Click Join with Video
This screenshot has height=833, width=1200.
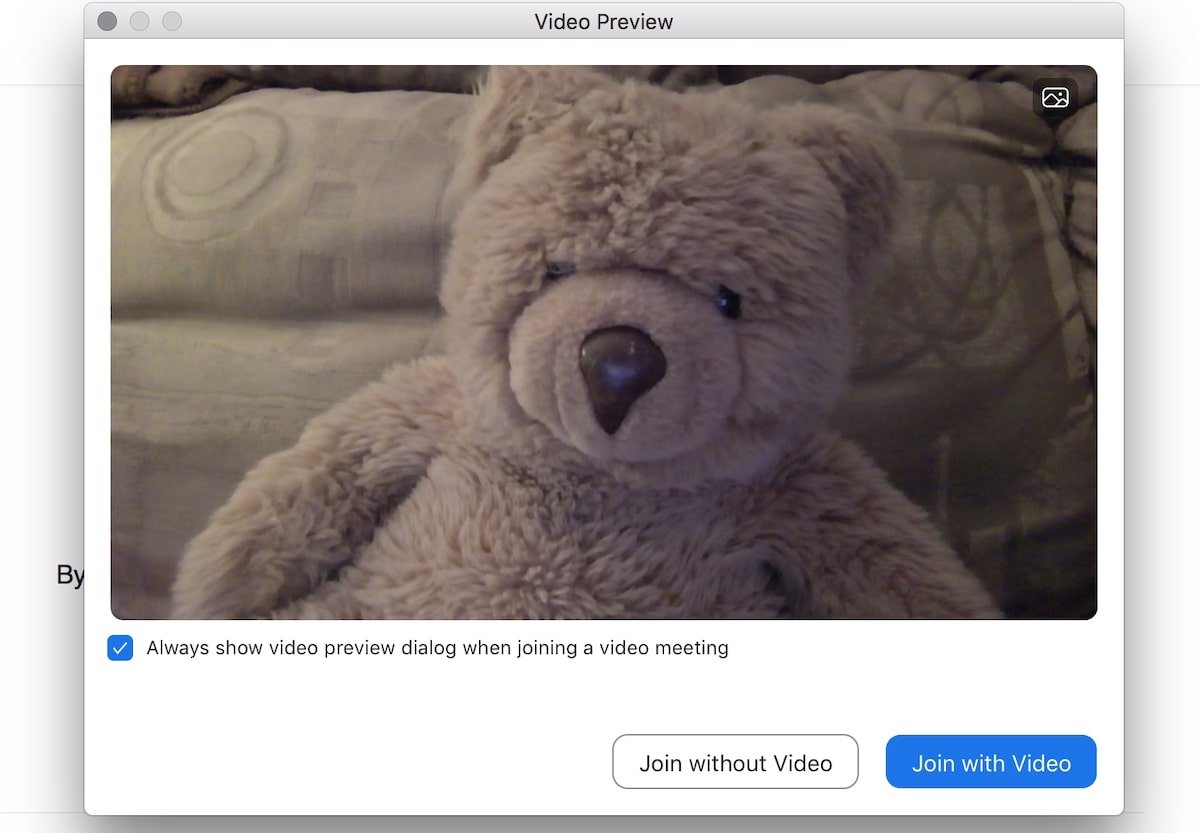coord(991,763)
